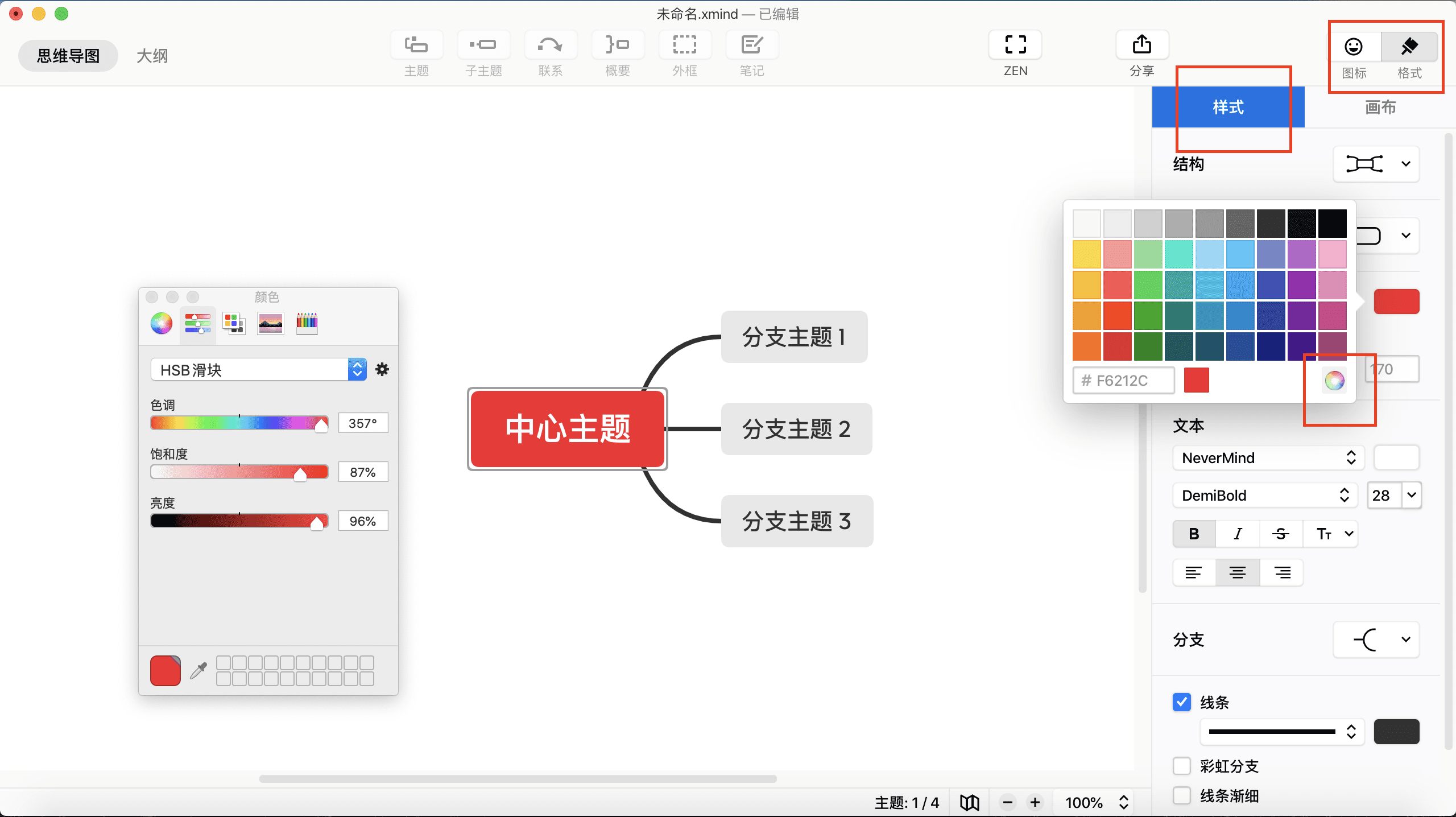This screenshot has width=1456, height=817.
Task: Enable the 线条渐细 checkbox
Action: 1182,795
